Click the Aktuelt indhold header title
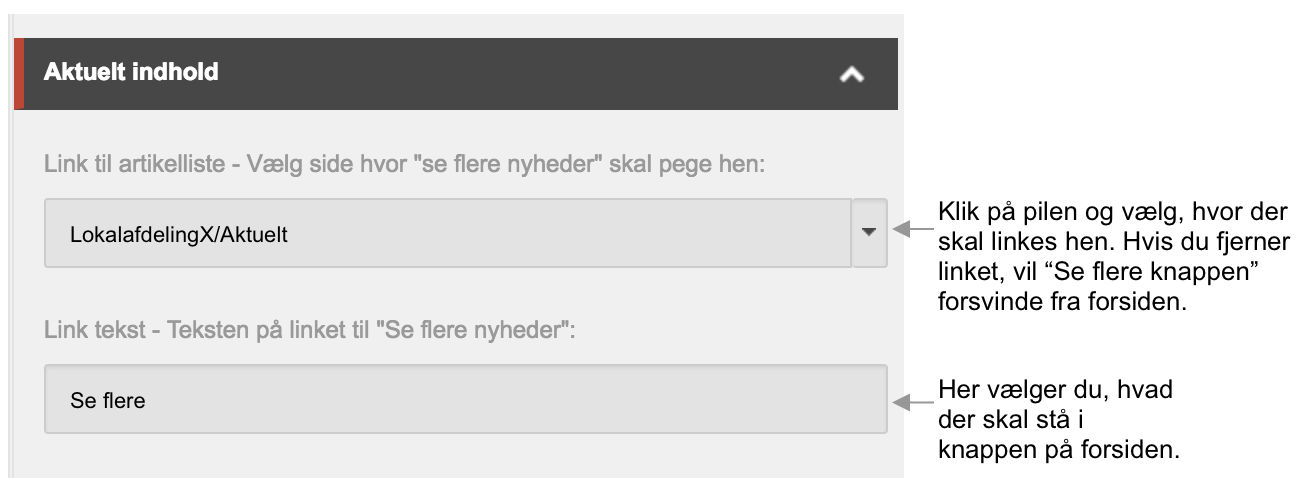Image resolution: width=1306 pixels, height=500 pixels. (x=131, y=73)
